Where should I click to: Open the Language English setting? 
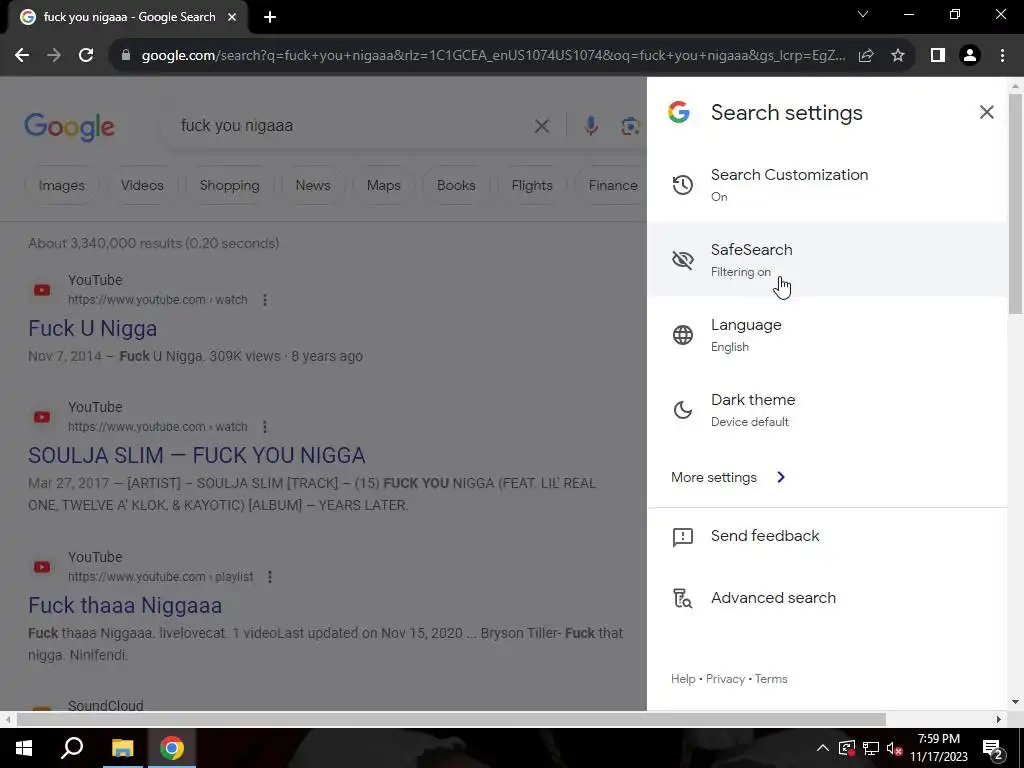(827, 335)
